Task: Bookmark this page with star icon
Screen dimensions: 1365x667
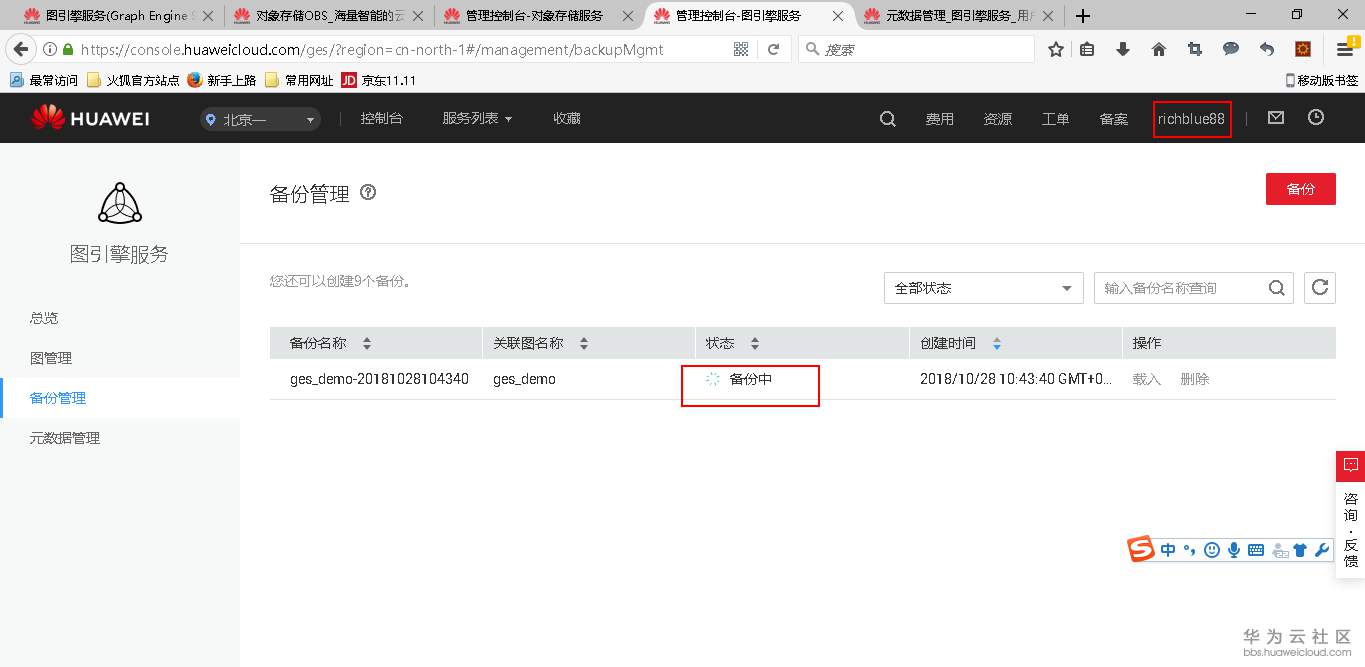Action: point(1056,49)
